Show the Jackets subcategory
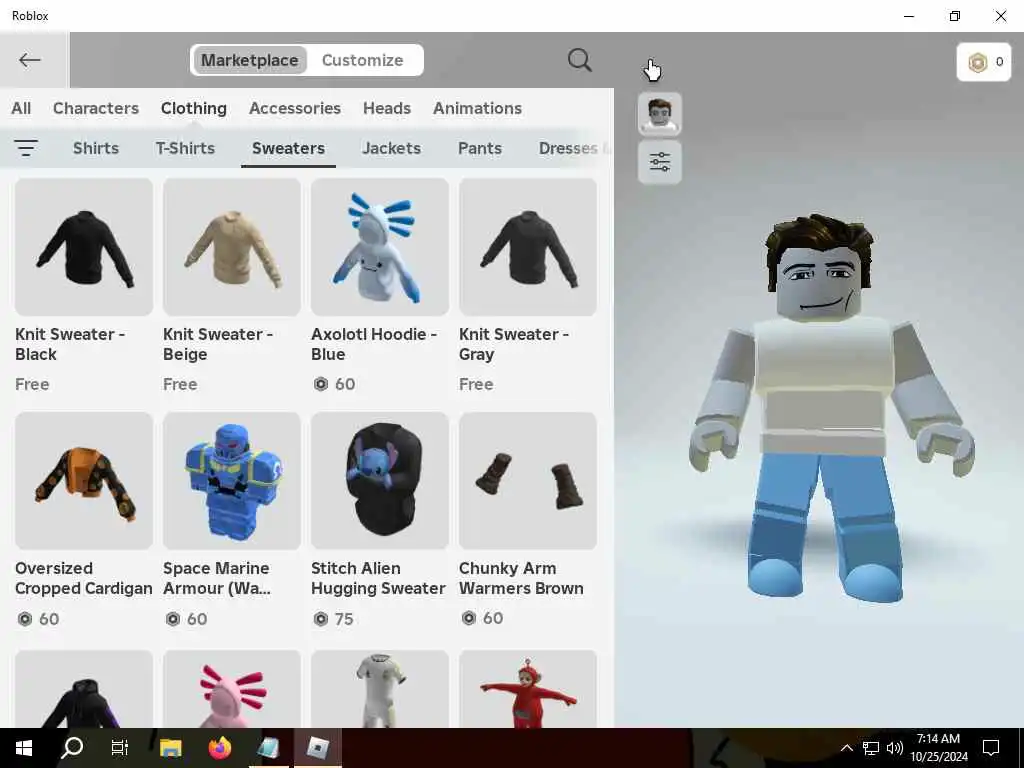Viewport: 1024px width, 768px height. tap(391, 148)
